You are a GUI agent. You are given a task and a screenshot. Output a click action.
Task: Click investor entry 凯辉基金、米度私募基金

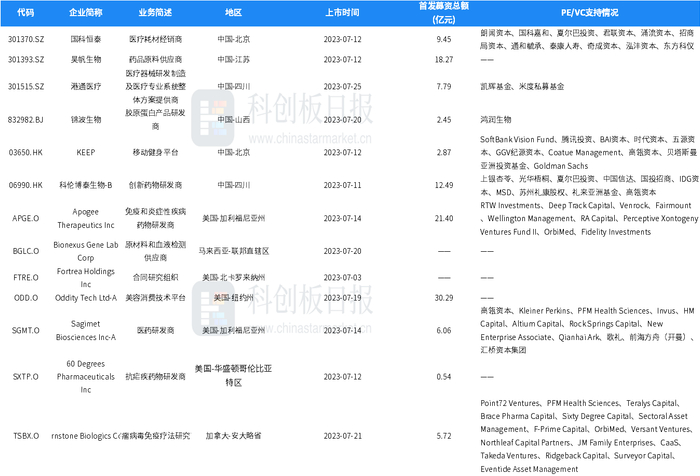(522, 86)
